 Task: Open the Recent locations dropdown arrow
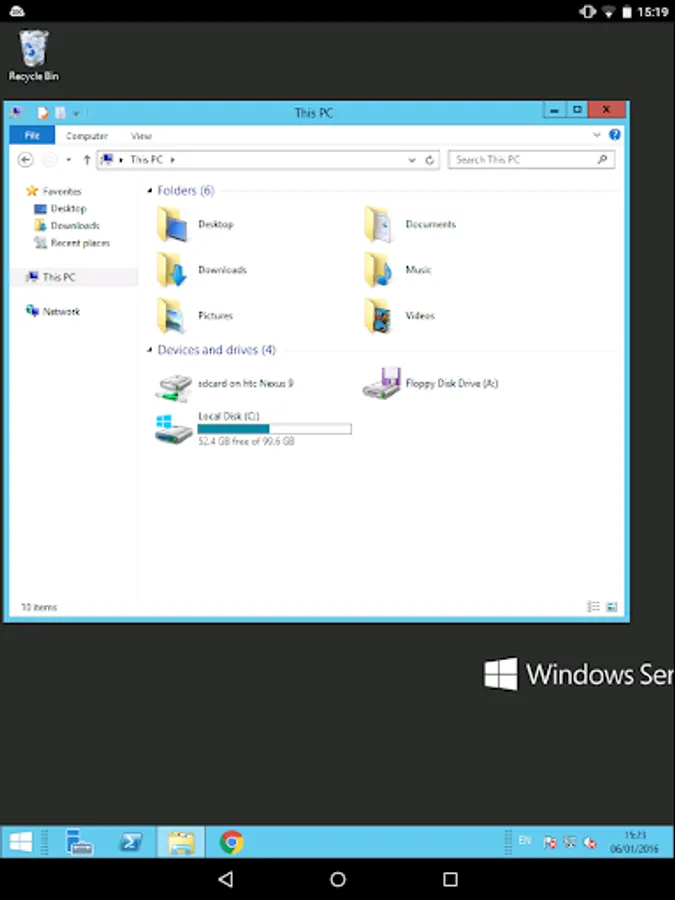coord(69,160)
